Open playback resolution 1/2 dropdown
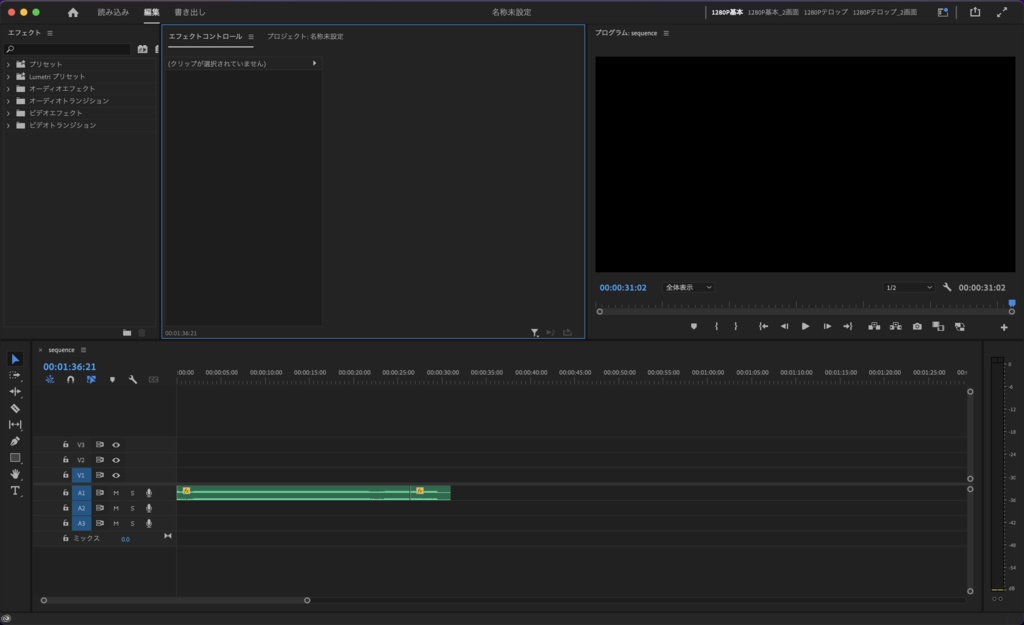This screenshot has height=625, width=1024. point(908,287)
